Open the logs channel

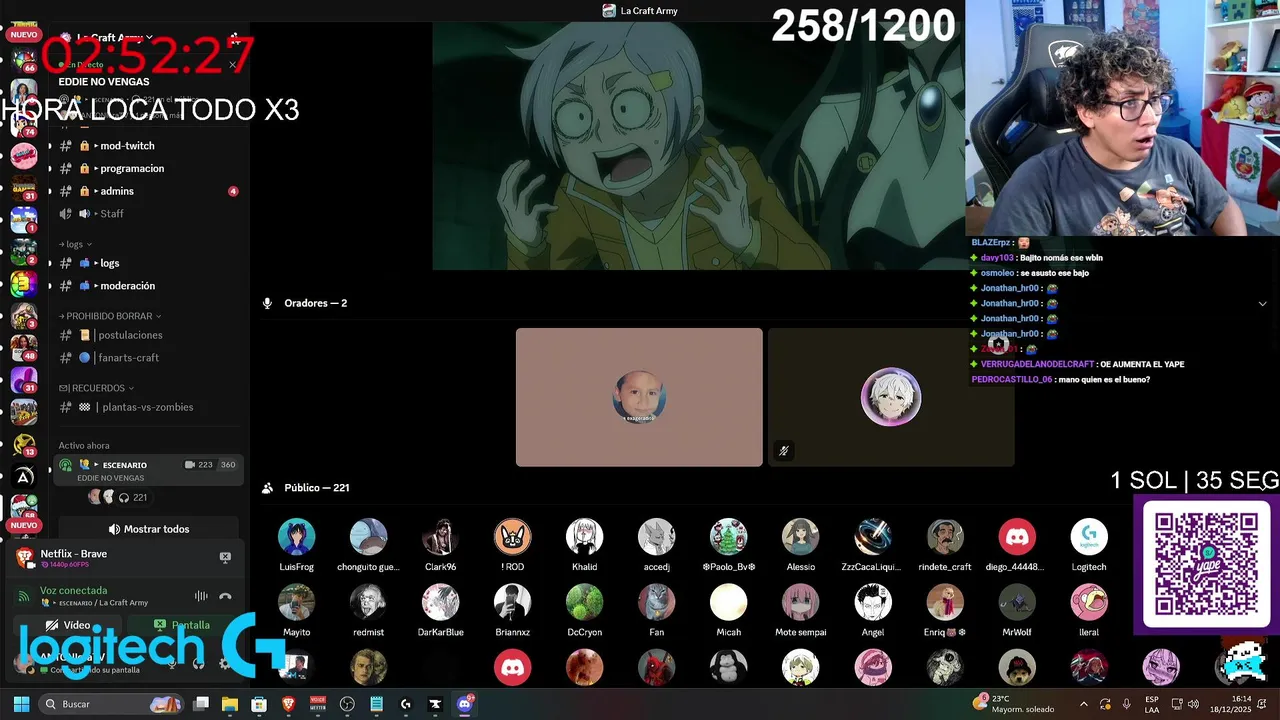[146, 263]
